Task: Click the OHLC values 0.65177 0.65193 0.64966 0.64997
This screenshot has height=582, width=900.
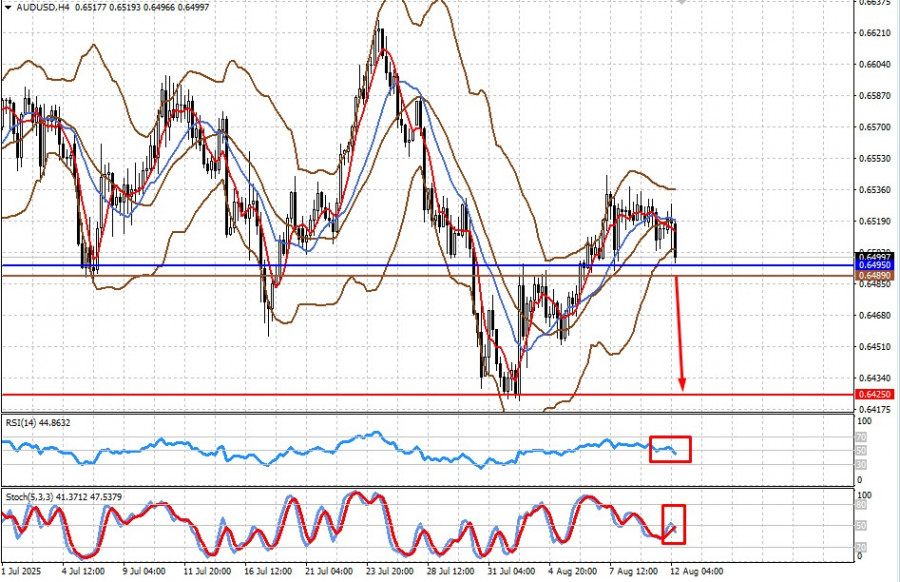Action: coord(143,7)
